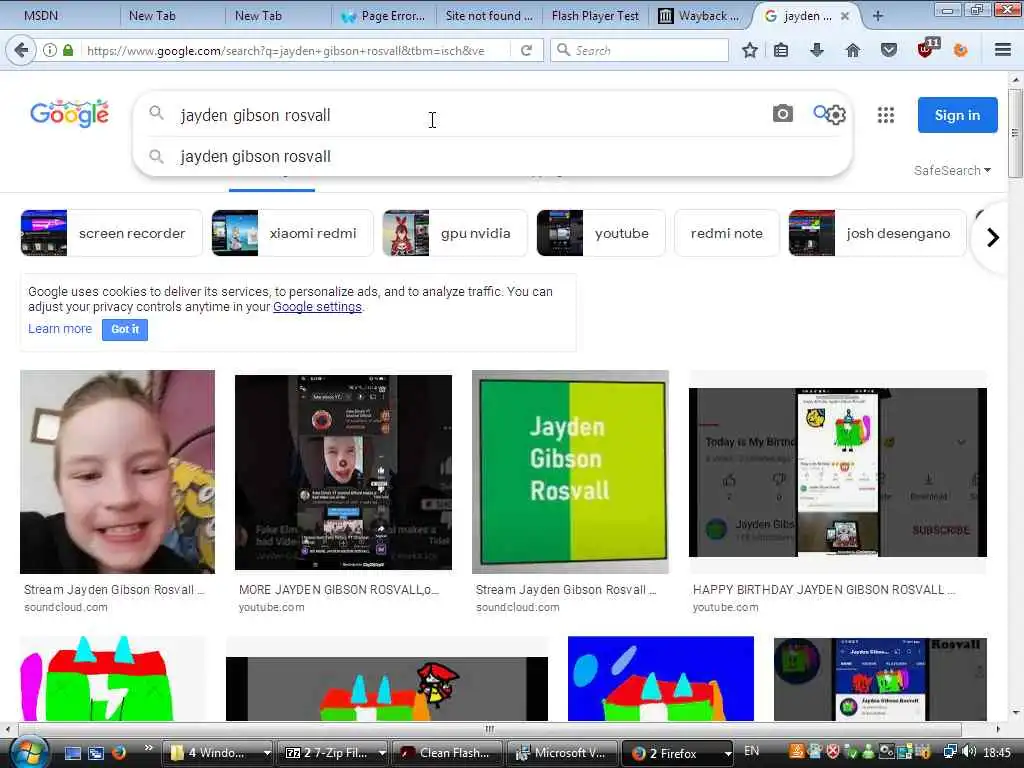Switch to the Site not found tab
This screenshot has height=768, width=1024.
pyautogui.click(x=488, y=16)
